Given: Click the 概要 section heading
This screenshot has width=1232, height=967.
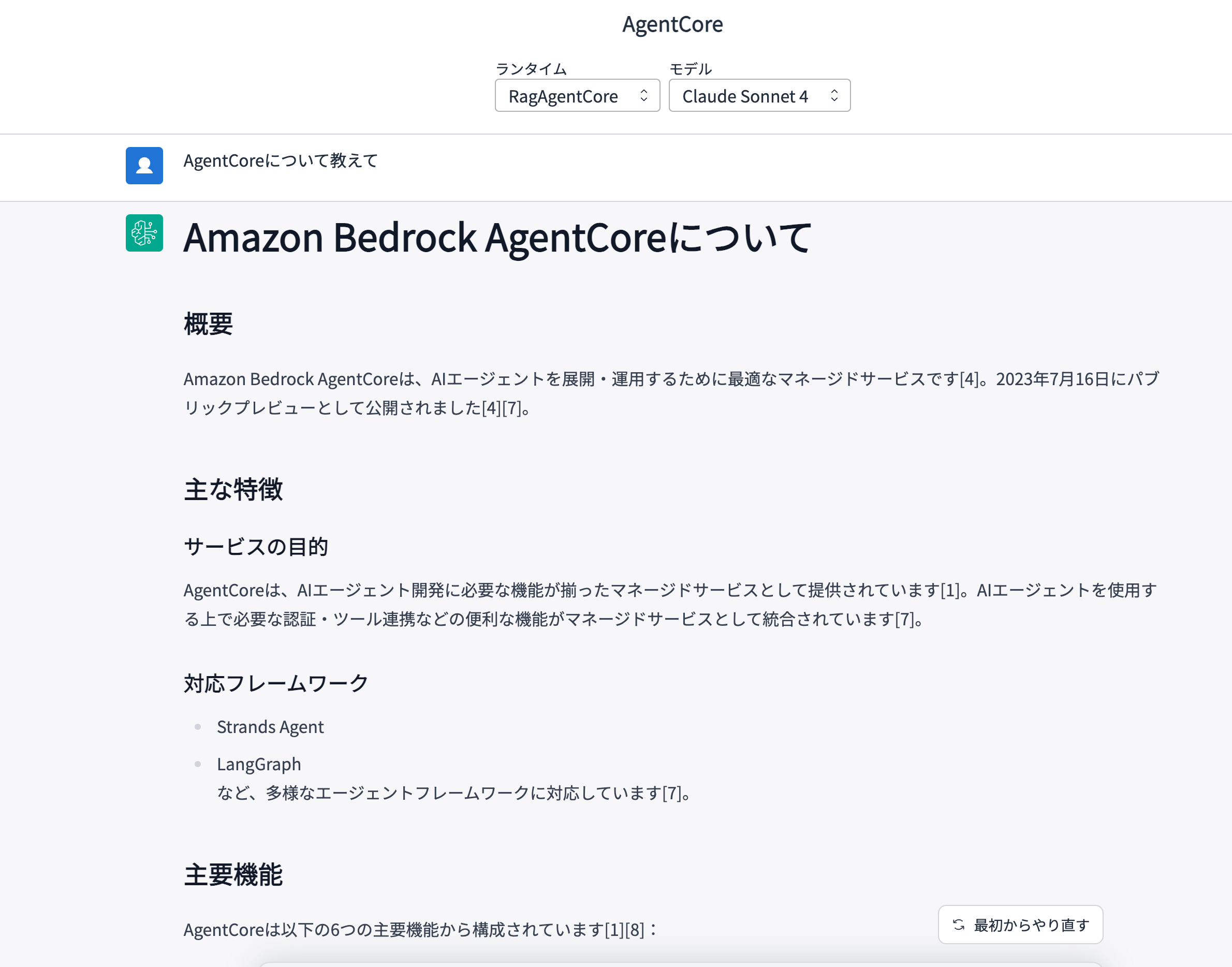Looking at the screenshot, I should click(208, 324).
